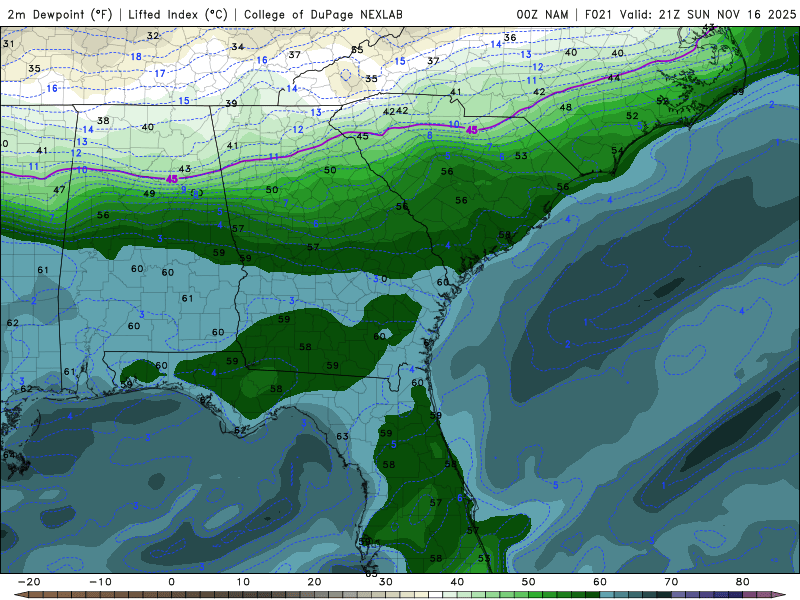Click the left arrow end of the colorbar

(x=19, y=595)
